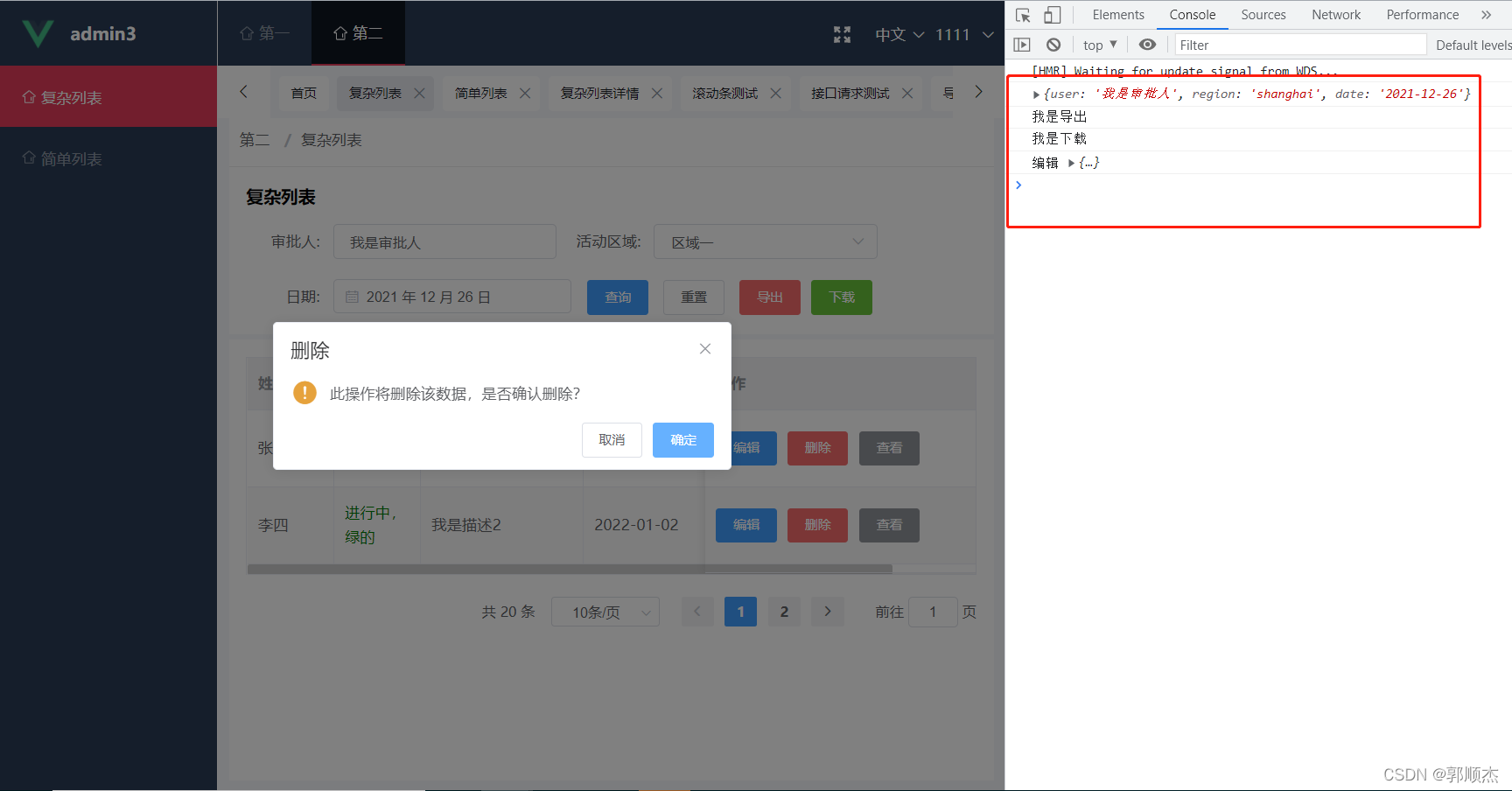Close the delete confirmation dialog
Image resolution: width=1512 pixels, height=791 pixels.
(x=705, y=348)
